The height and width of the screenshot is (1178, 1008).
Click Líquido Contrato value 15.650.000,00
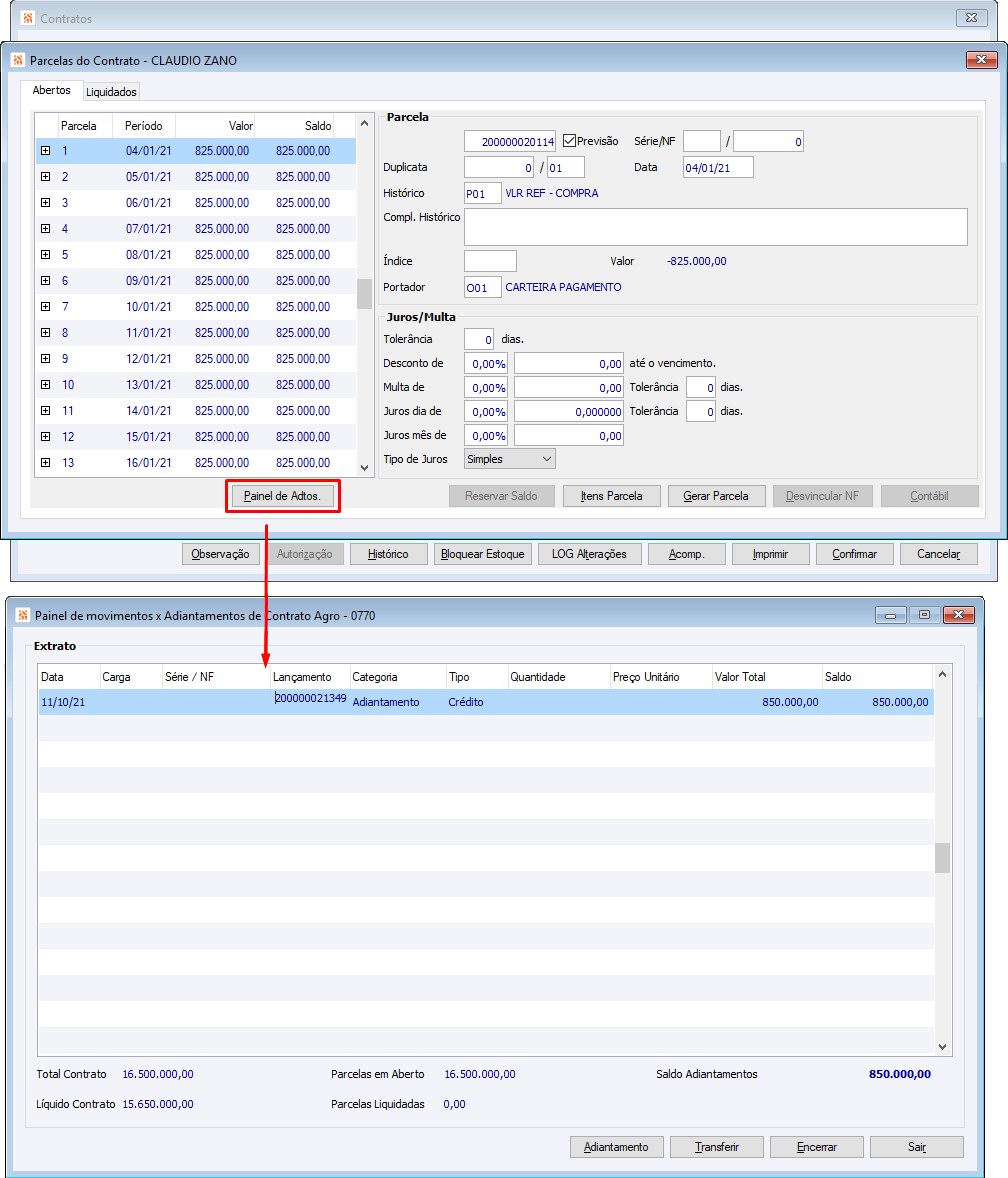click(x=158, y=1104)
